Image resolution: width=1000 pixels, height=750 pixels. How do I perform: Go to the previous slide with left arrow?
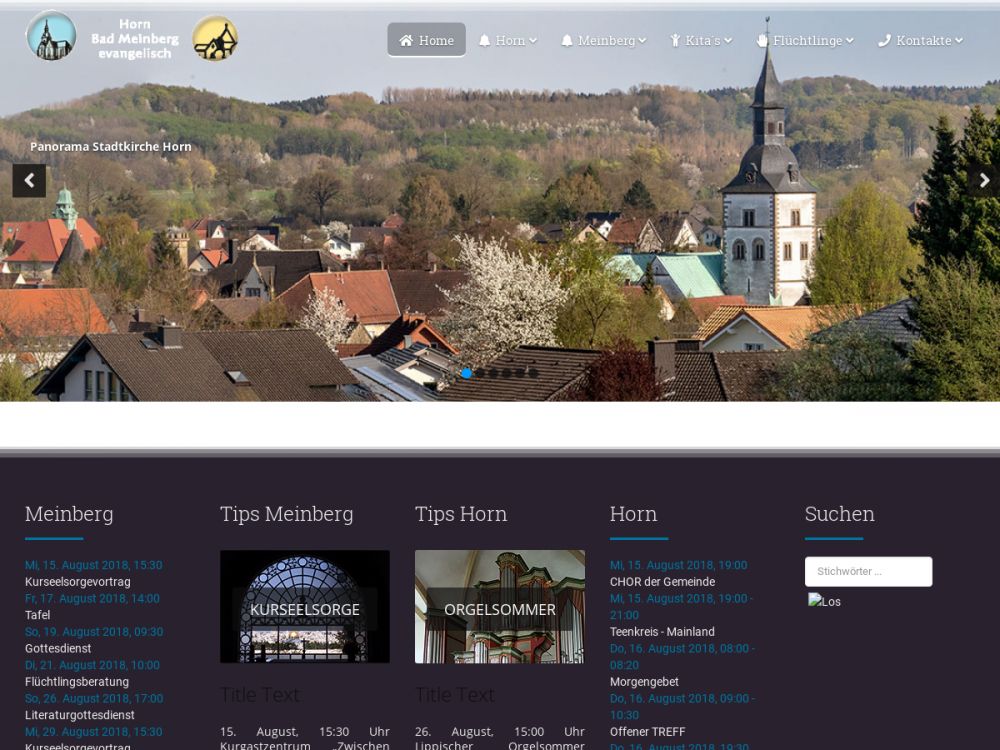click(29, 181)
